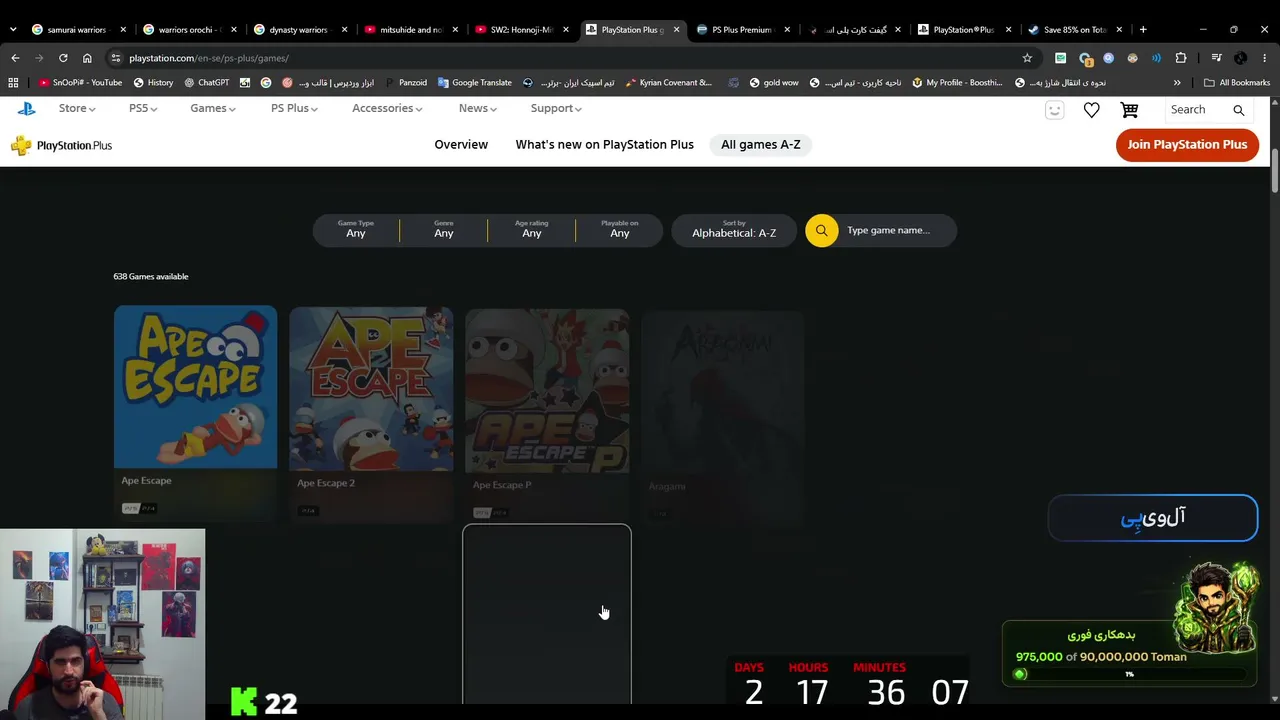This screenshot has height=720, width=1280.
Task: Open the Ape Escape 2 cover thumbnail
Action: (x=371, y=389)
